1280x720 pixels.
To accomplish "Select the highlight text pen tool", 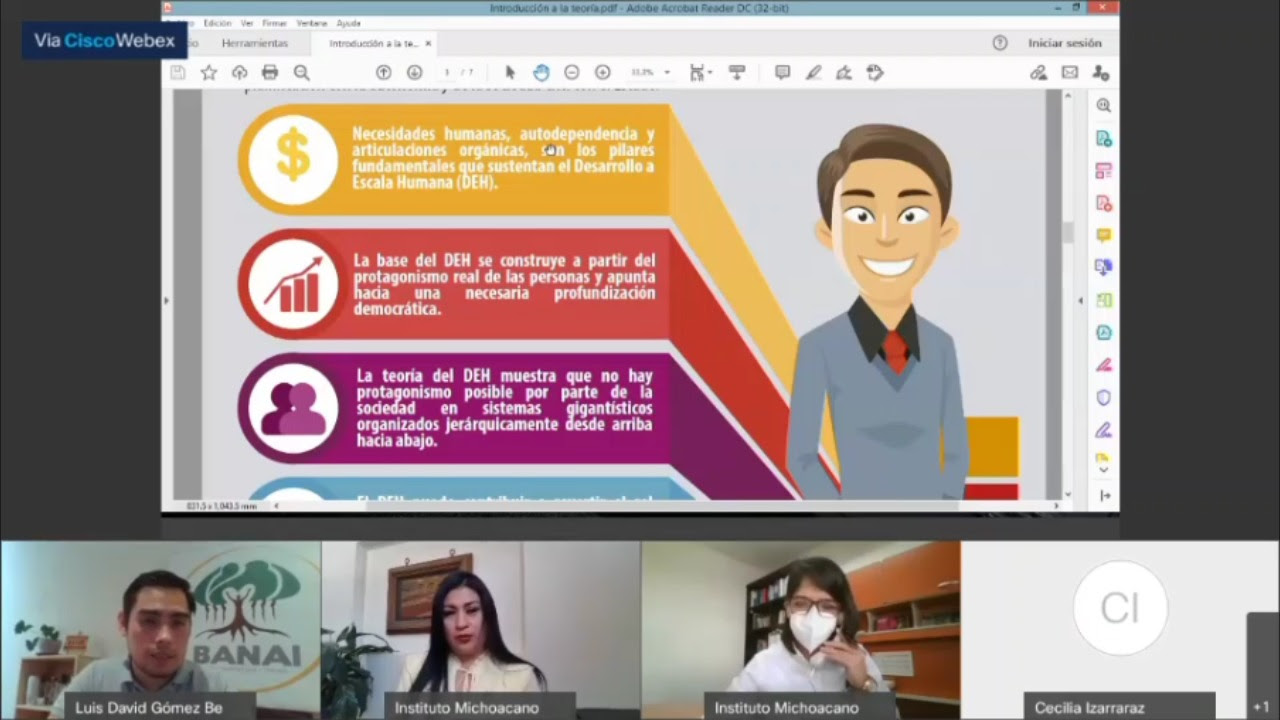I will click(x=814, y=72).
